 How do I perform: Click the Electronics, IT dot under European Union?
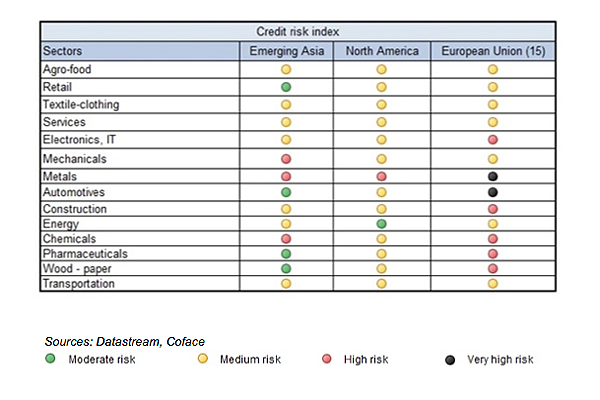(493, 138)
